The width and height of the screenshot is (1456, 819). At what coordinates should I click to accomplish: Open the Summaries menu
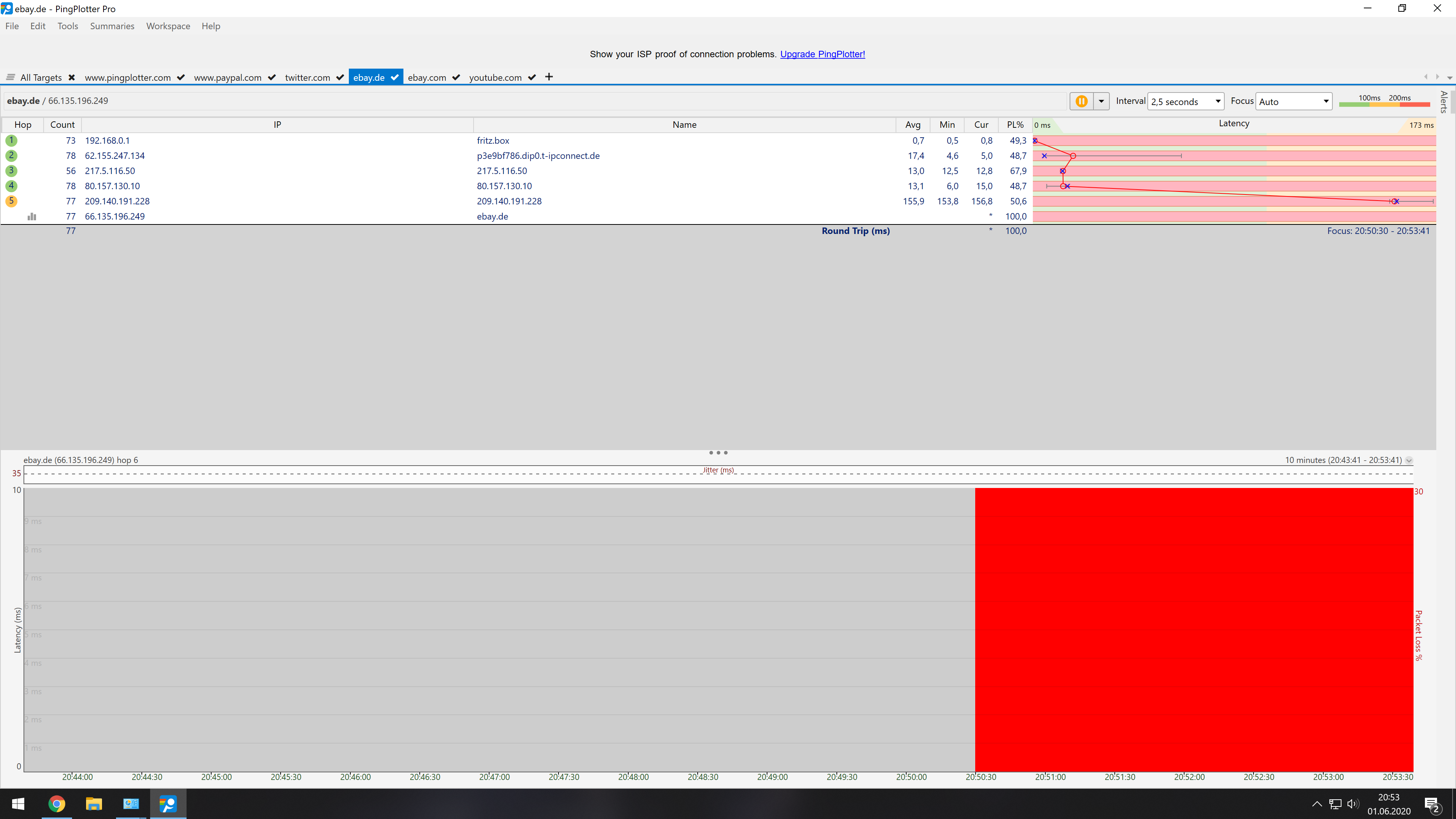112,26
